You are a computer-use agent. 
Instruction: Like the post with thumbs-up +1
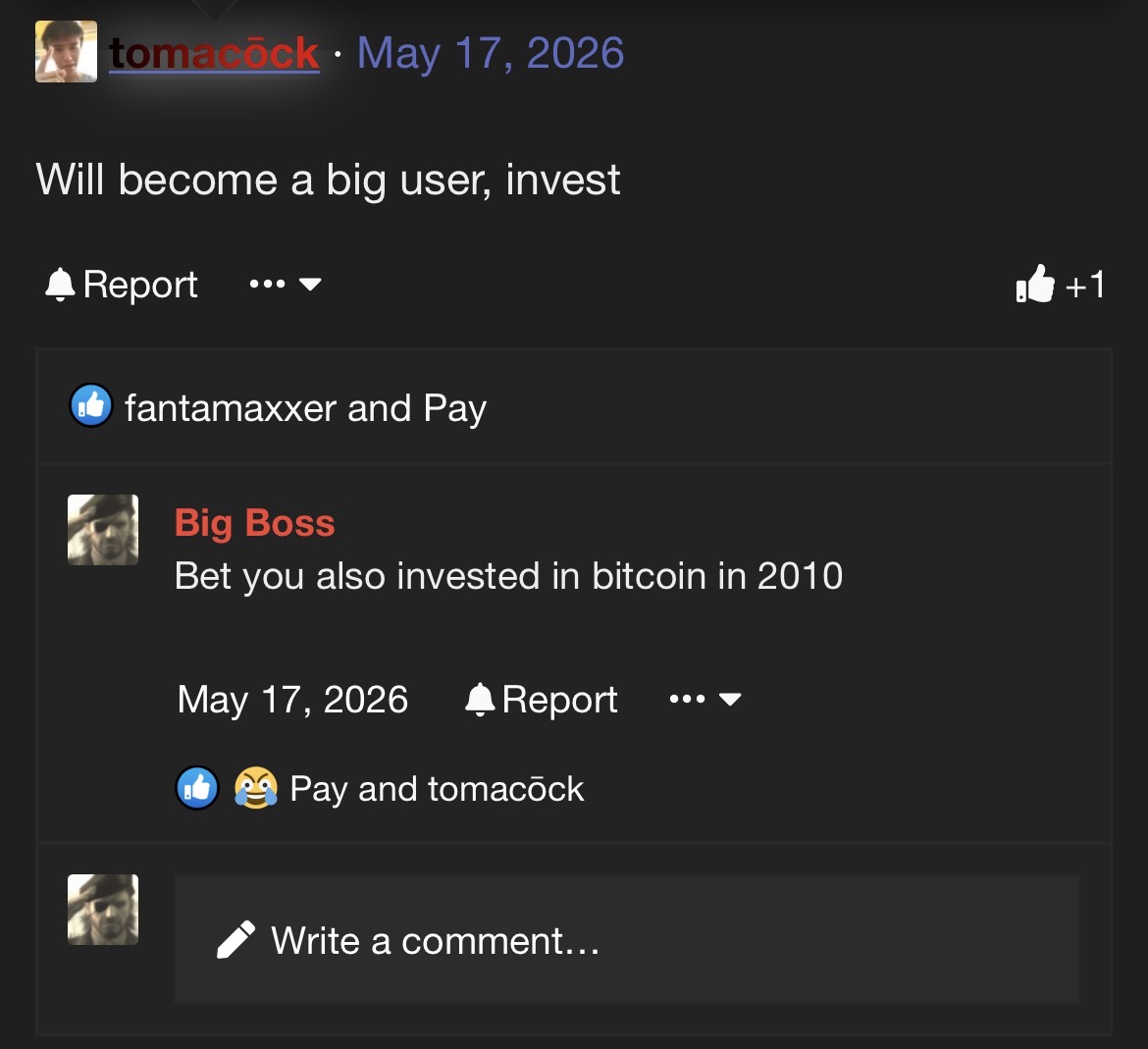tap(1060, 284)
